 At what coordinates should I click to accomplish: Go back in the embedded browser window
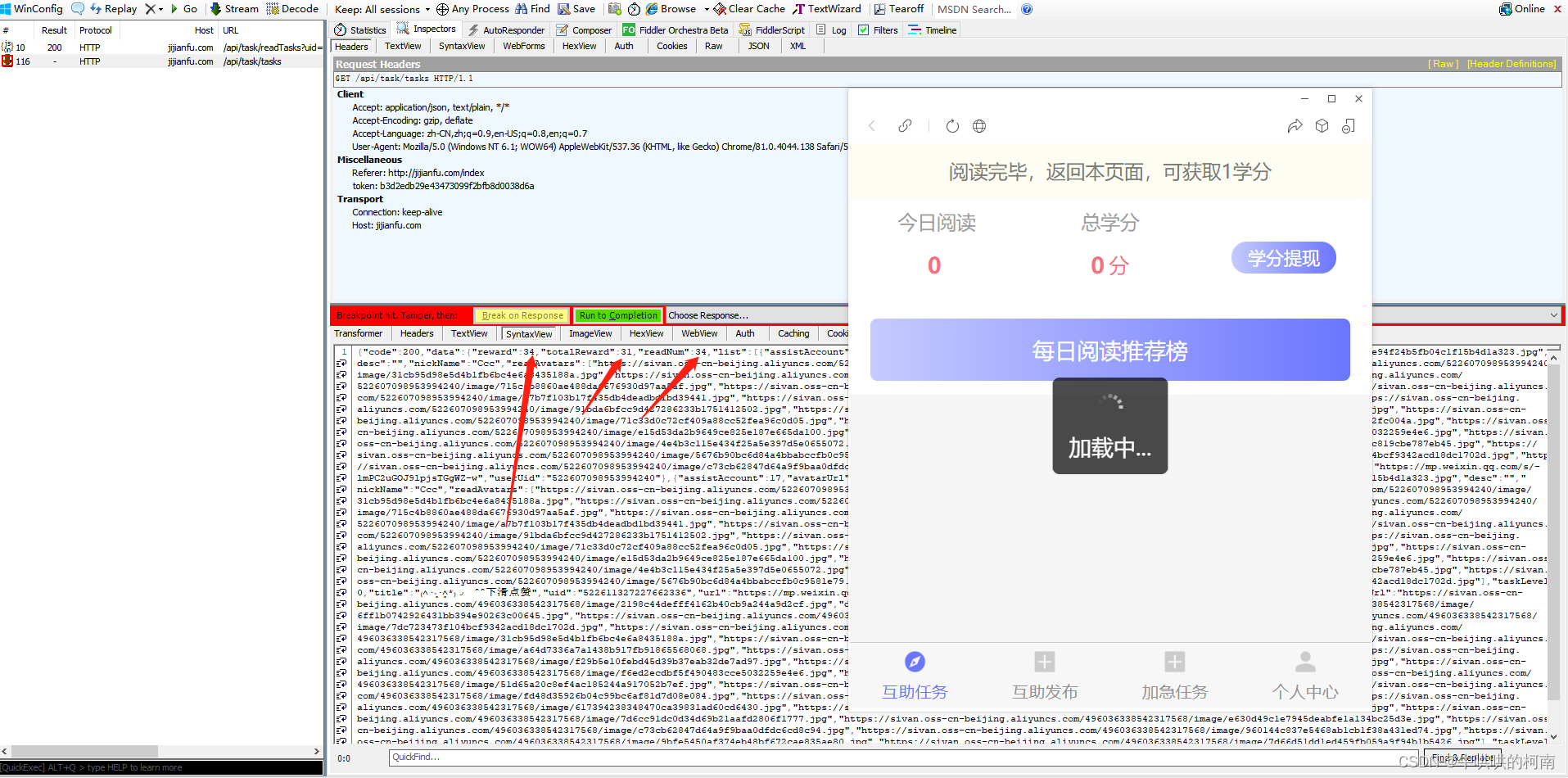(872, 126)
